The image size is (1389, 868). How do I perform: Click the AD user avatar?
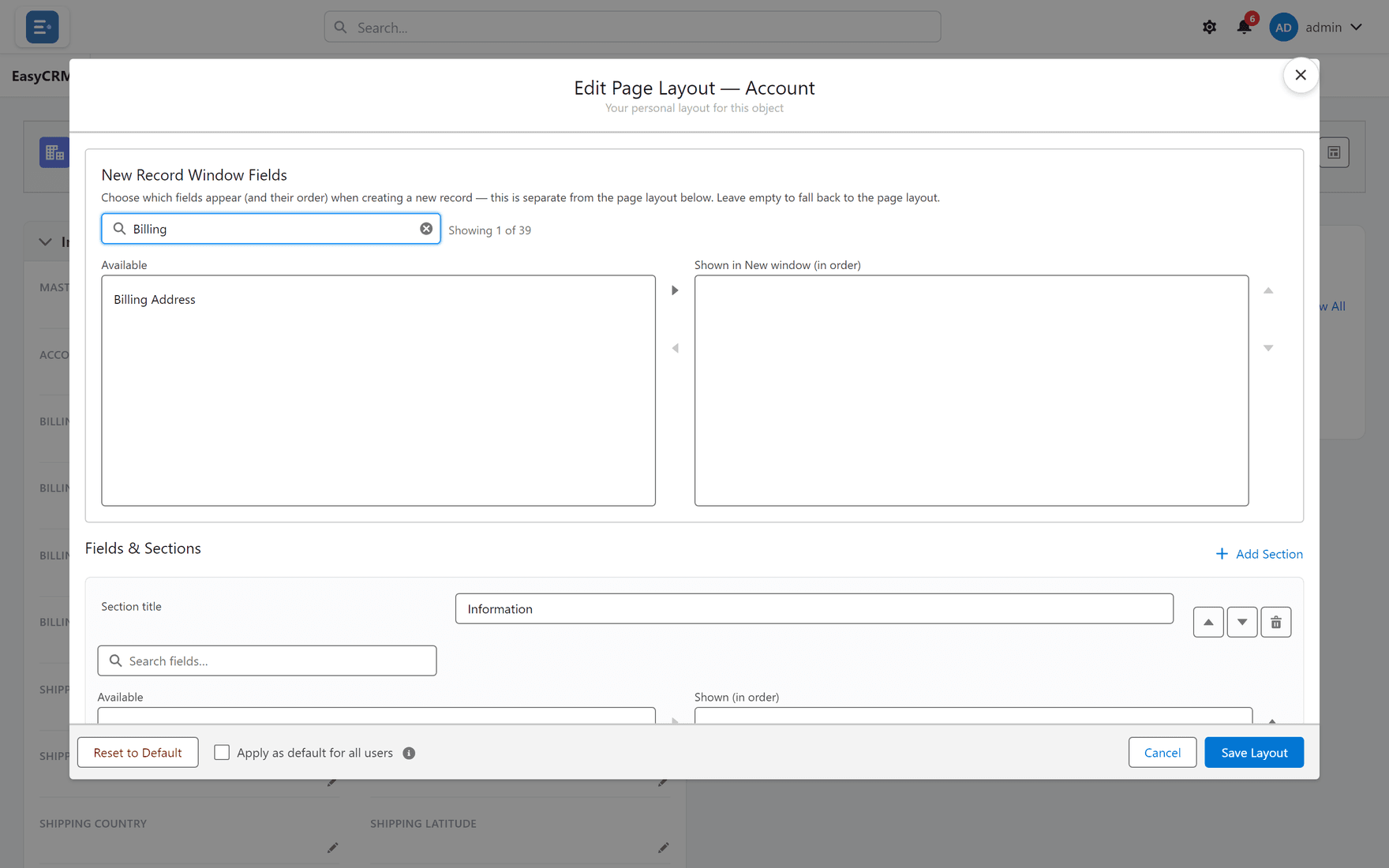coord(1283,27)
